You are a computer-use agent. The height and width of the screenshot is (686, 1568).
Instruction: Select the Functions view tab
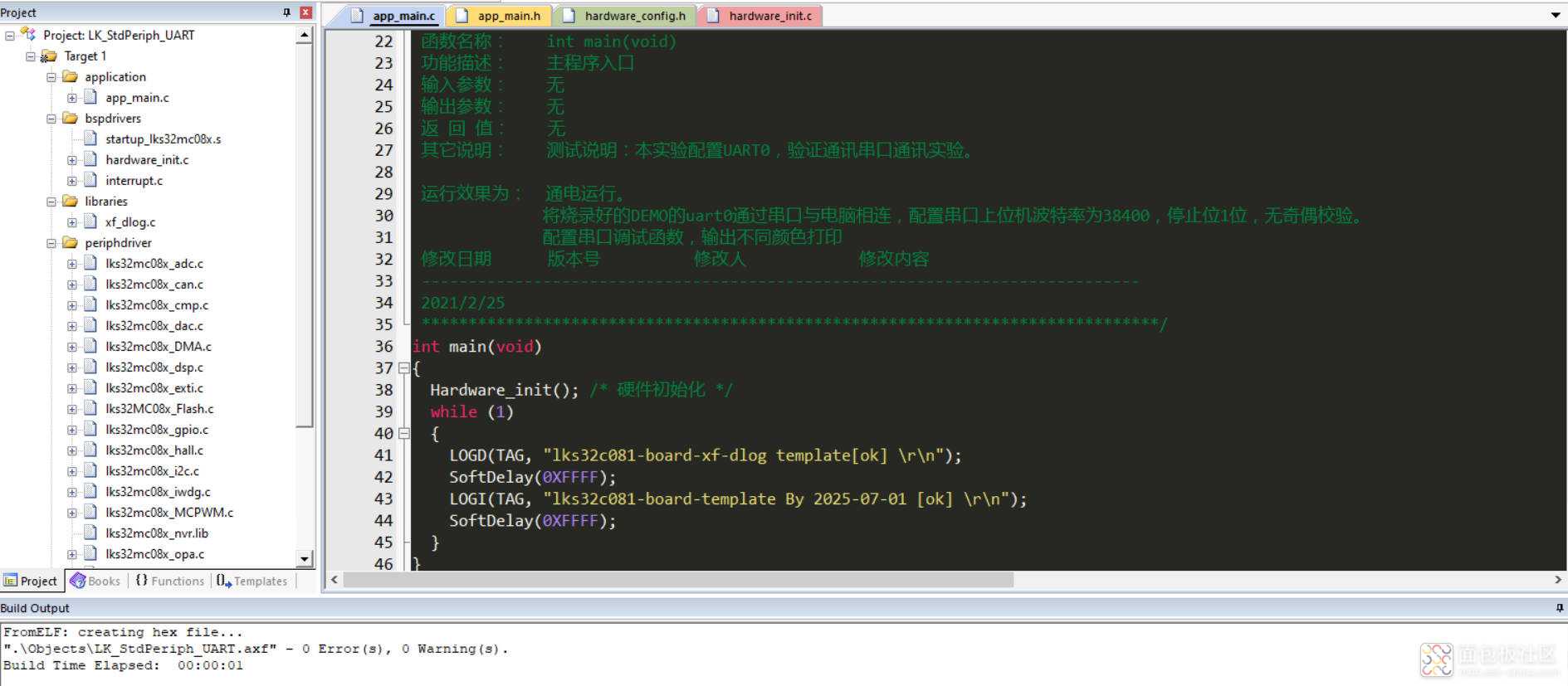(169, 581)
